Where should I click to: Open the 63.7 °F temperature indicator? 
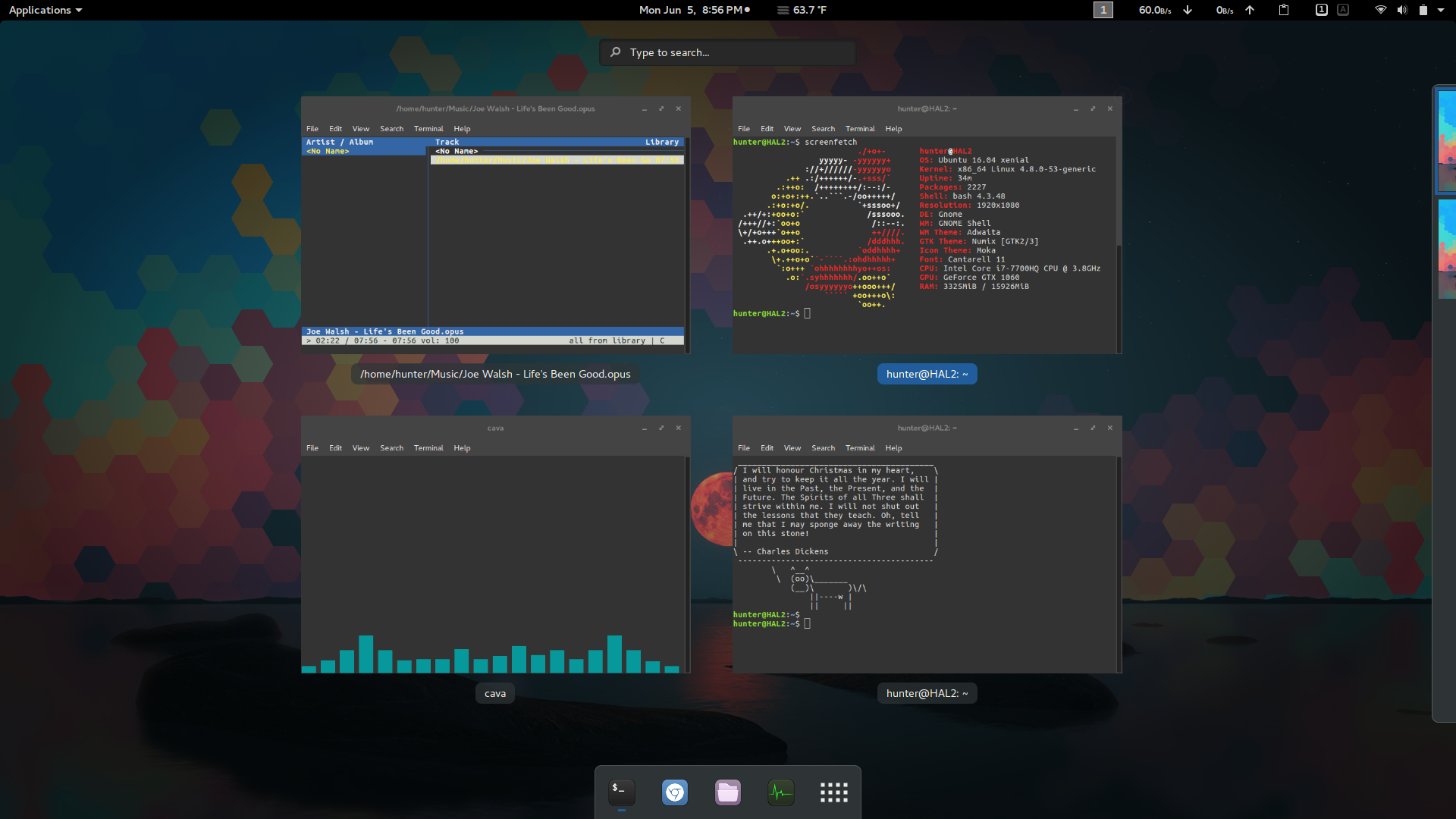[x=802, y=10]
